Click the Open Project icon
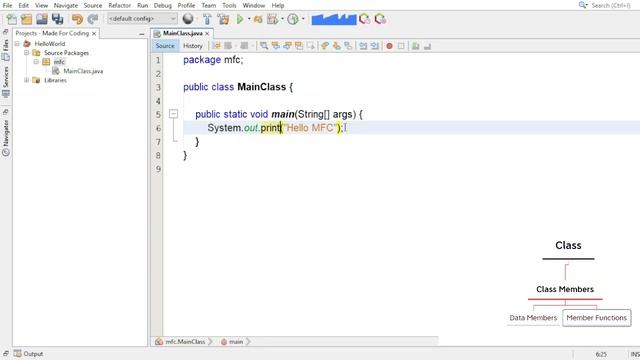 pos(42,19)
